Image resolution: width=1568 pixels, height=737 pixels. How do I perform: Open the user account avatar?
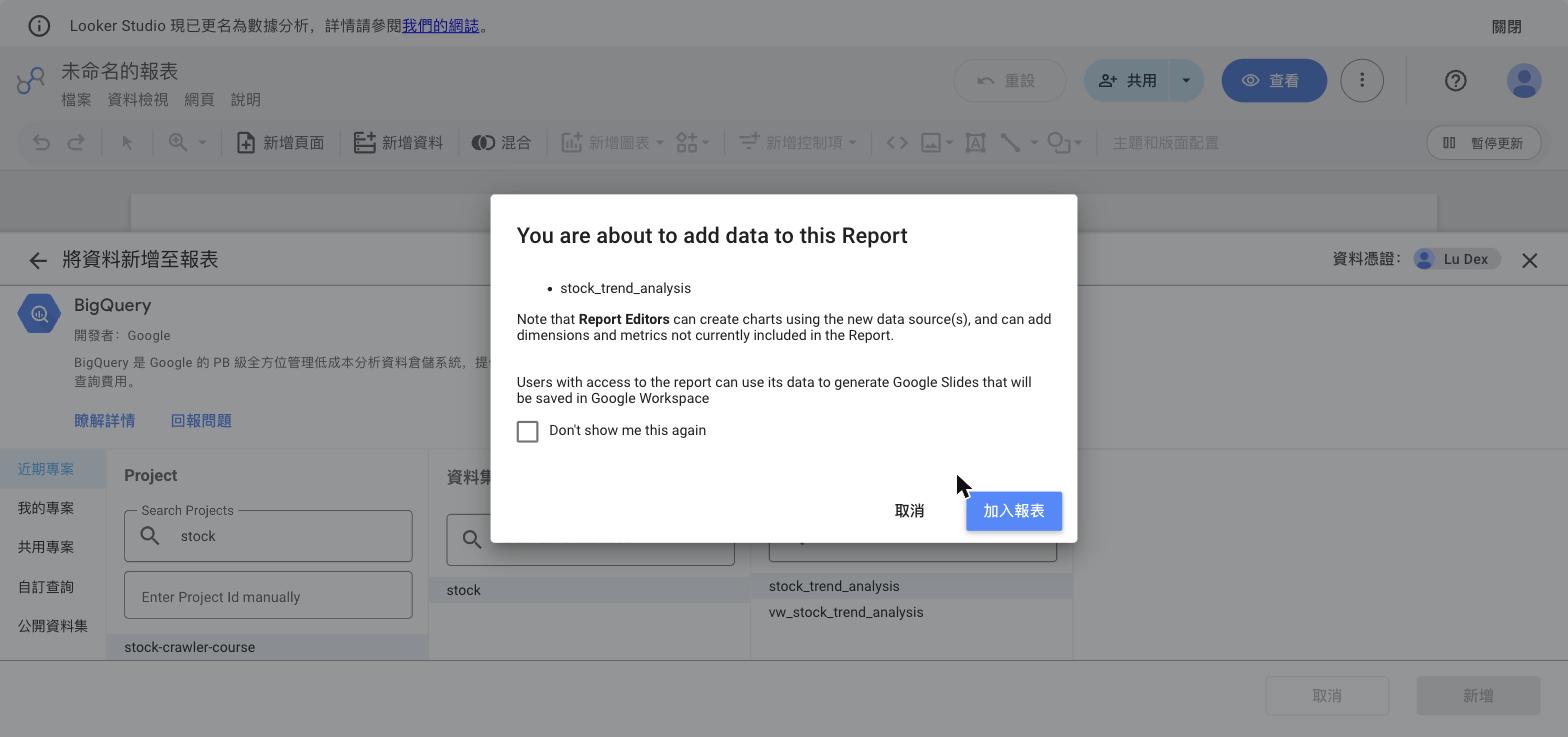coord(1524,80)
